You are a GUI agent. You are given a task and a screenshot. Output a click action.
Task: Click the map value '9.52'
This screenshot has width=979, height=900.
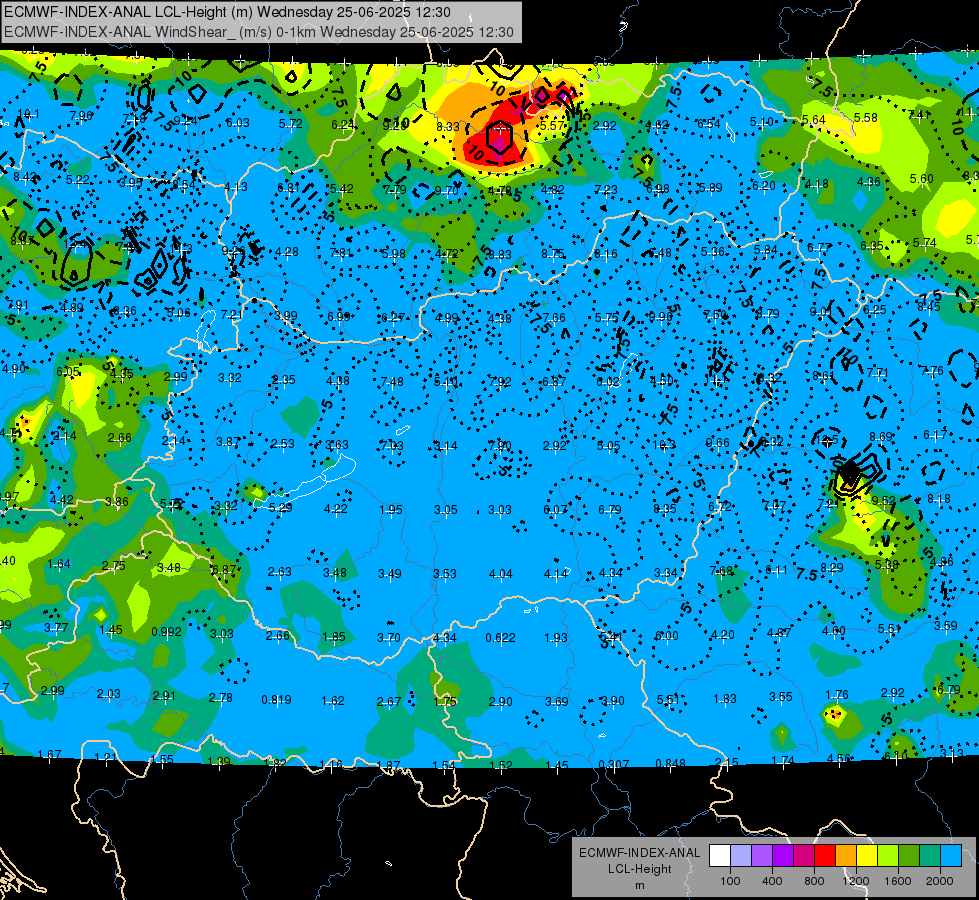click(884, 500)
